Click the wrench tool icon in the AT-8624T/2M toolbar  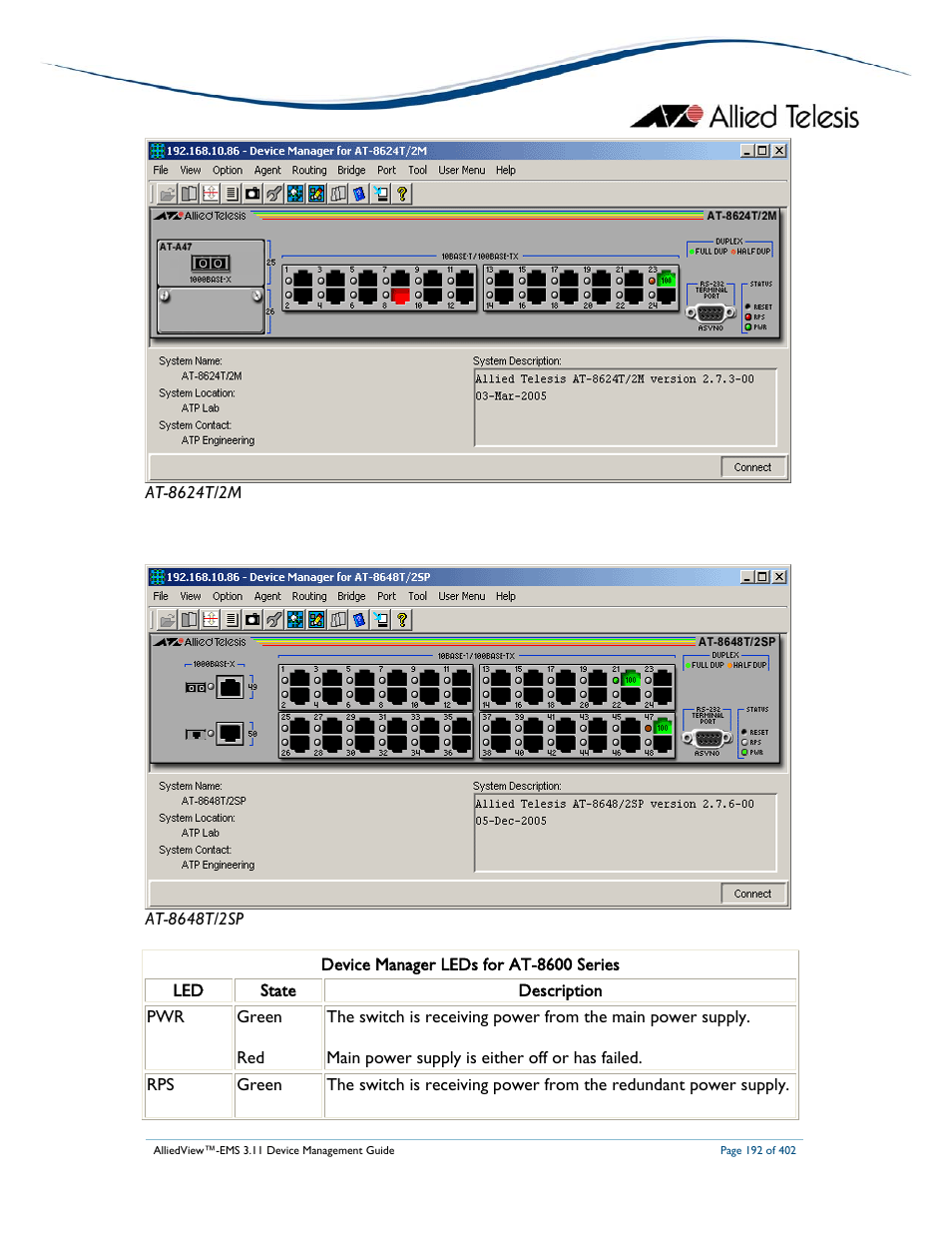(273, 194)
